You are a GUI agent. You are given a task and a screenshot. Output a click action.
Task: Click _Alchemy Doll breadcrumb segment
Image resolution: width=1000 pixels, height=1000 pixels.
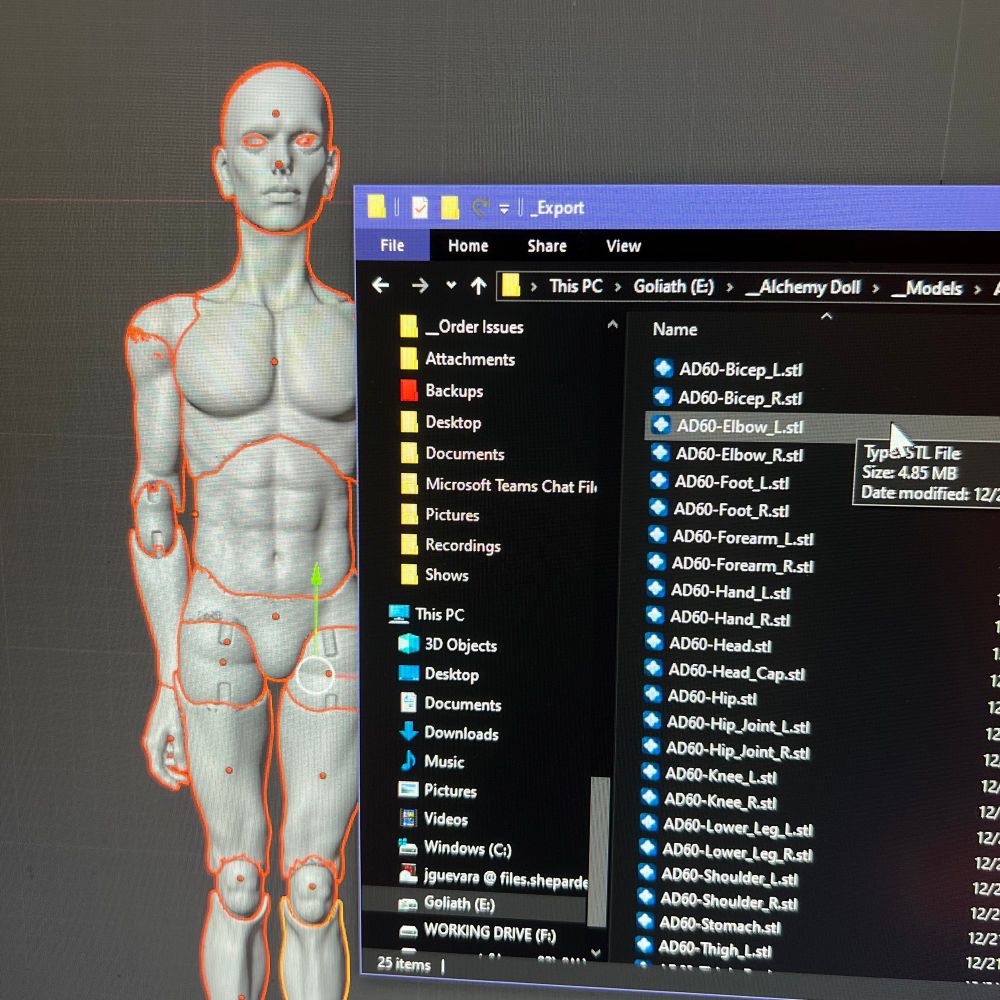[803, 288]
